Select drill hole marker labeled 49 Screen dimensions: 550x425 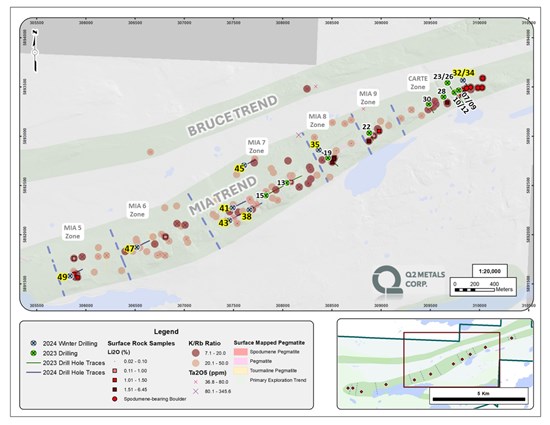coord(70,276)
